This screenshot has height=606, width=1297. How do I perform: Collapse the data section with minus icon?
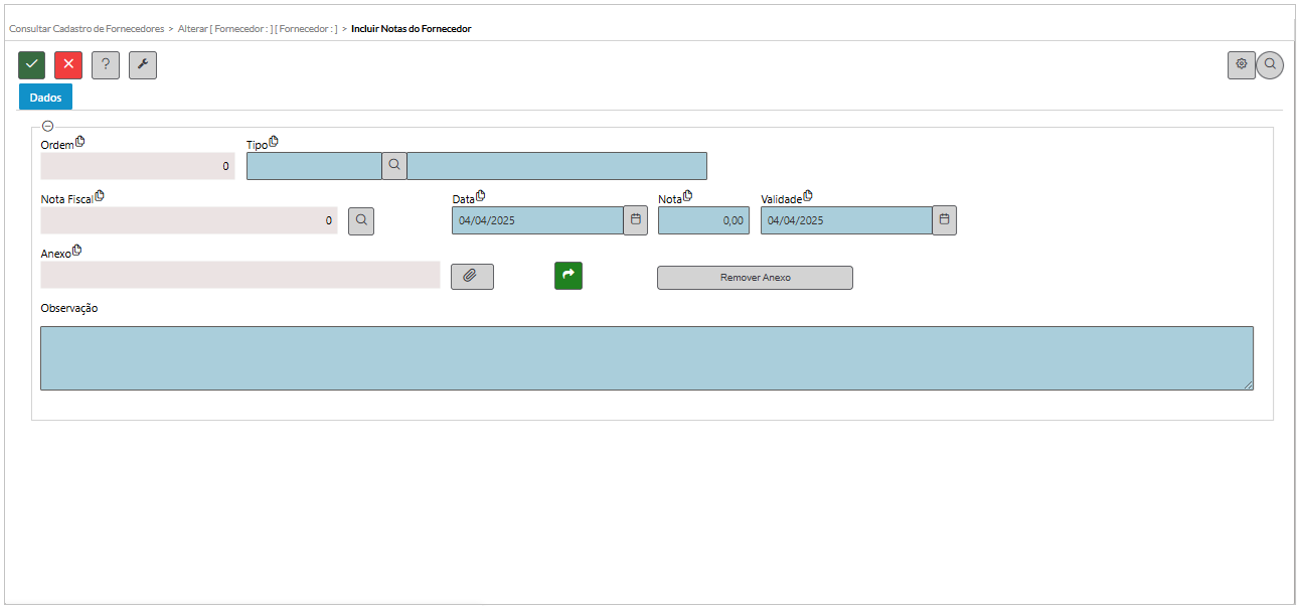point(47,127)
